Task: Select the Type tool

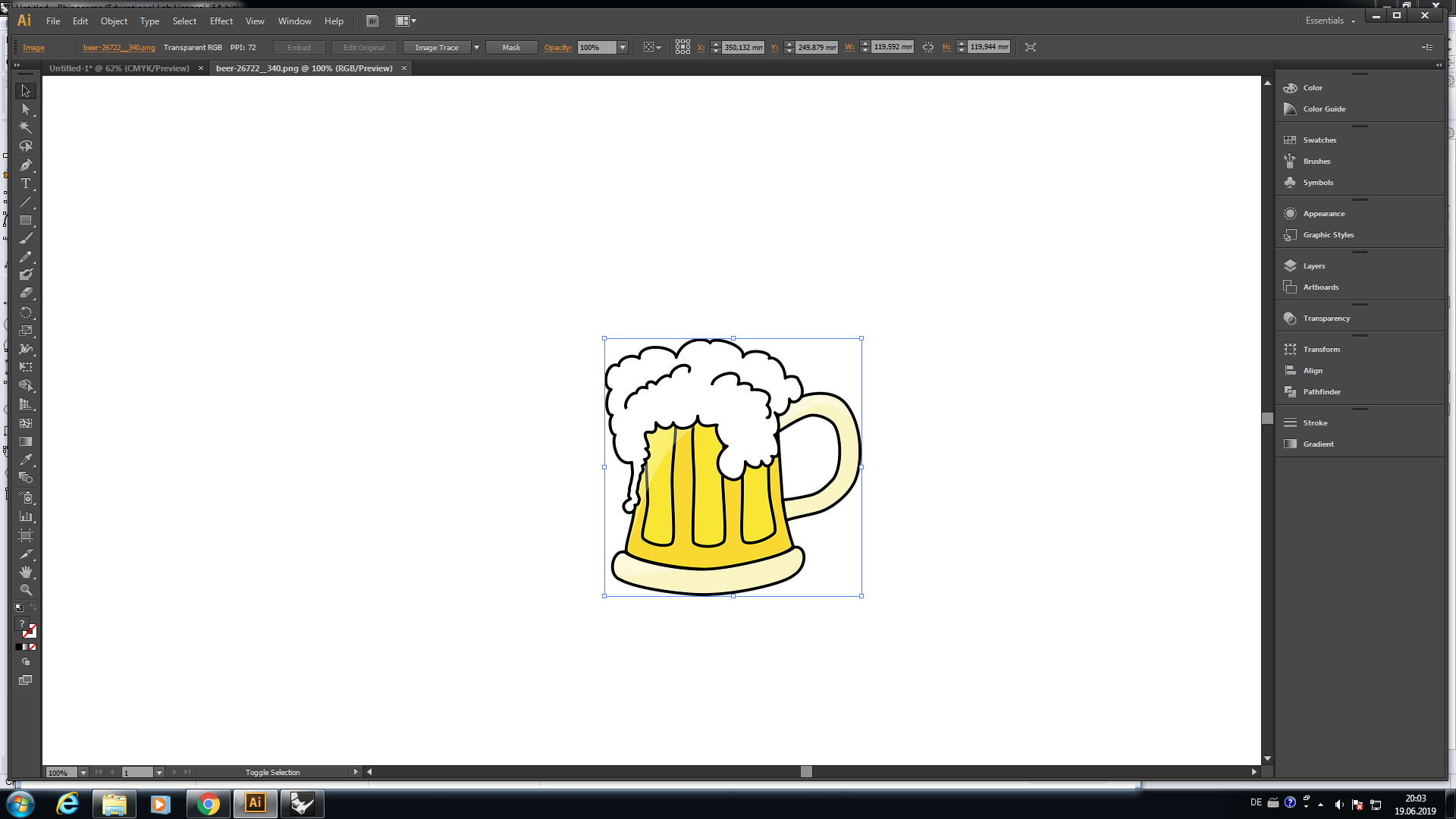Action: coord(26,184)
